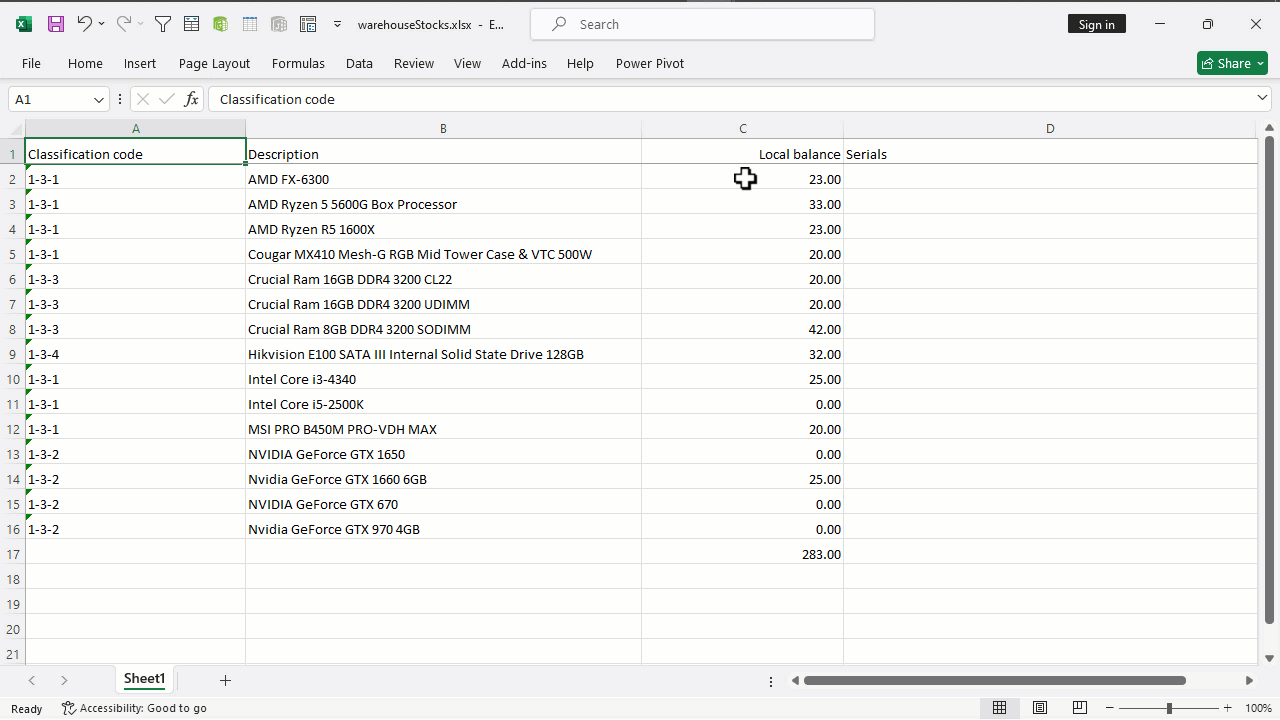Click the 100% zoom level text

point(1258,708)
